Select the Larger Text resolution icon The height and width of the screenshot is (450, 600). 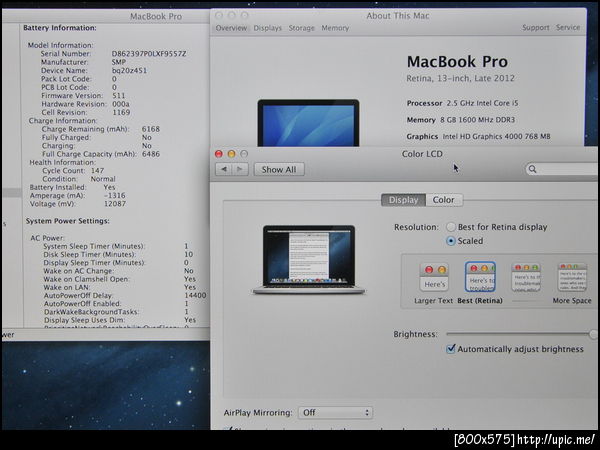tap(434, 277)
